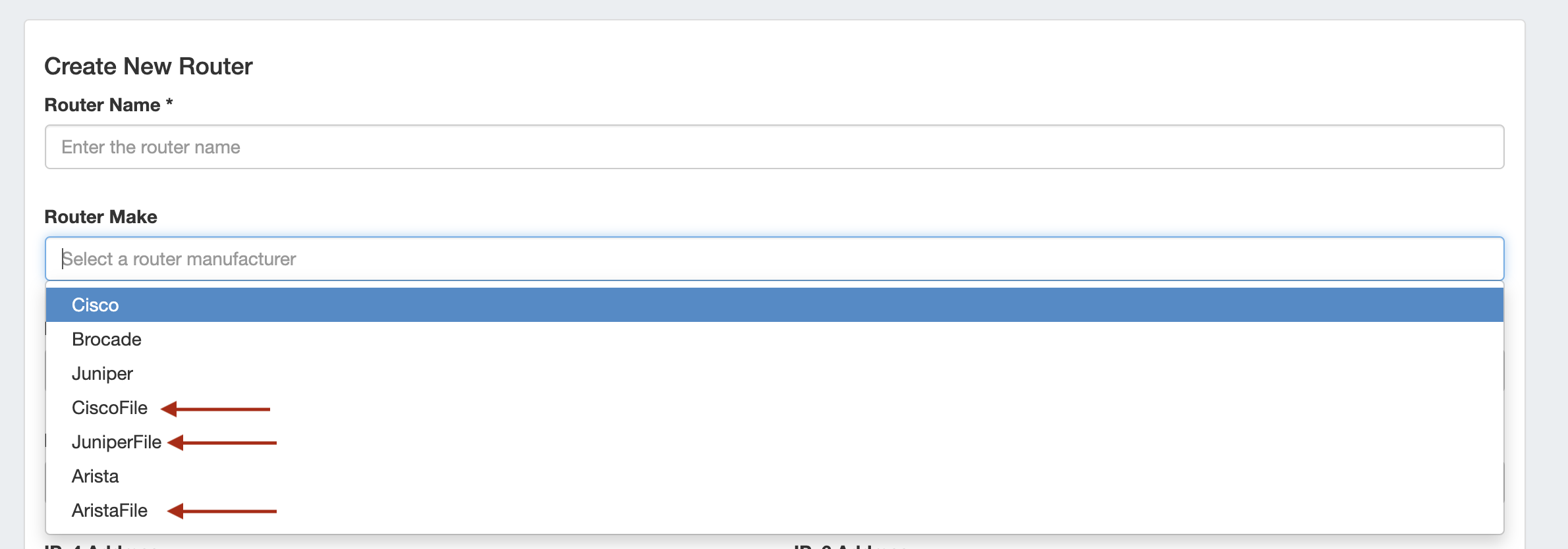This screenshot has width=1568, height=549.
Task: Click the 'Enter the router name' placeholder text
Action: (x=151, y=147)
